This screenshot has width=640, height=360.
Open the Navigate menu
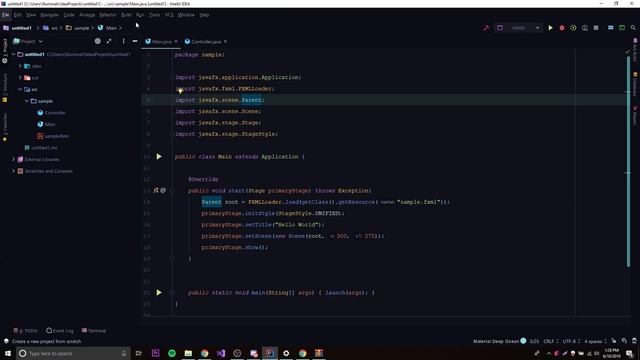point(49,15)
